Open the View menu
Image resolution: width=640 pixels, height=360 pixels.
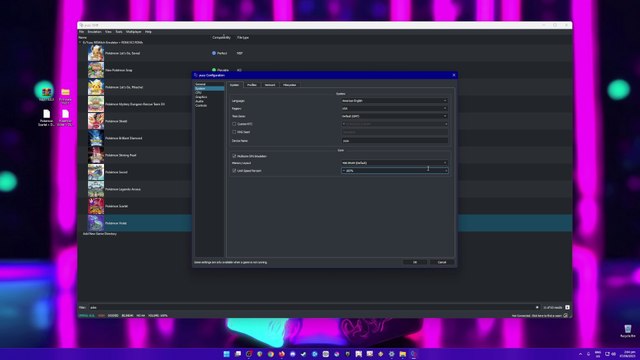108,32
